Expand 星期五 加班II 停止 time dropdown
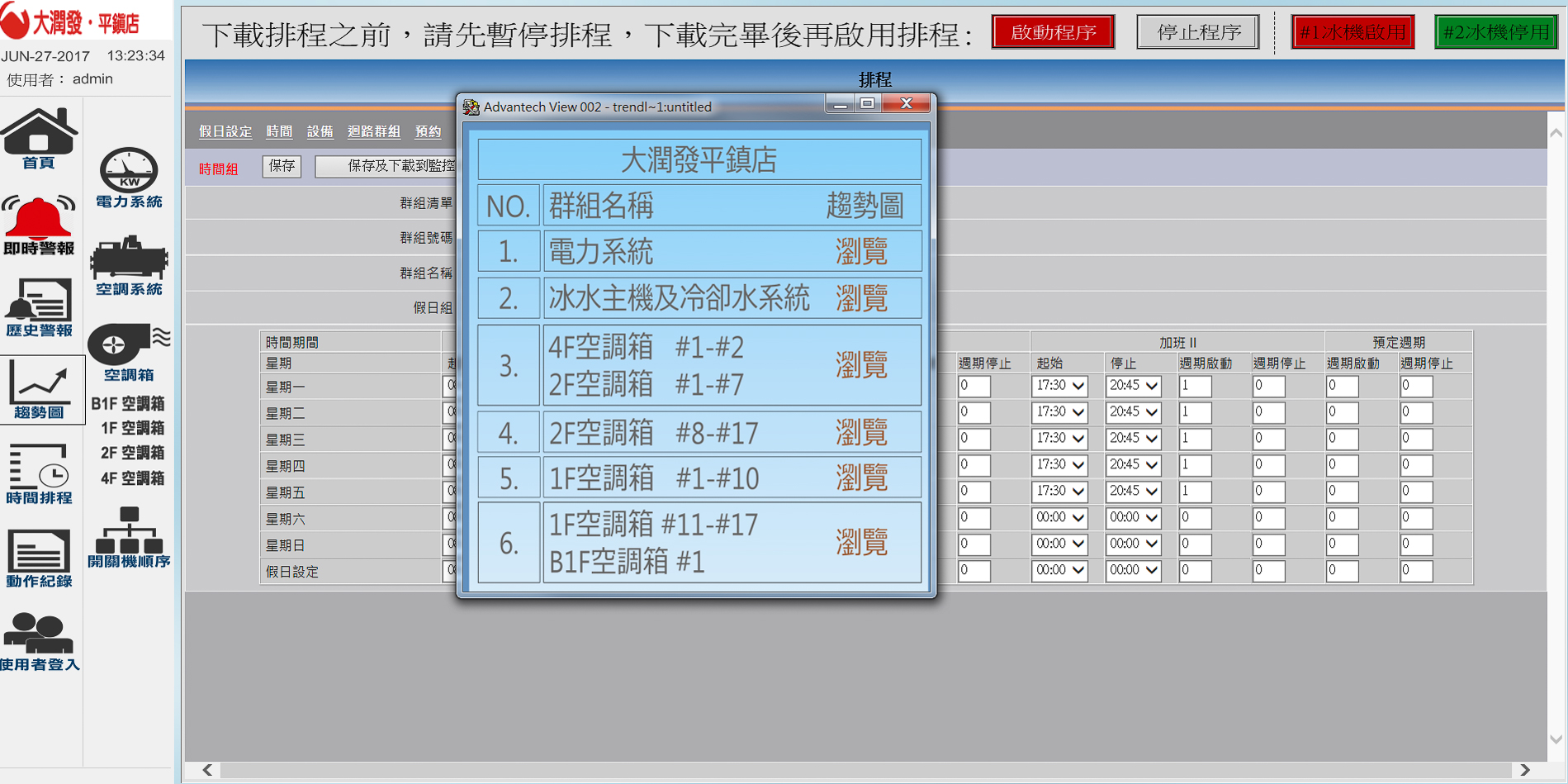 pos(1134,492)
